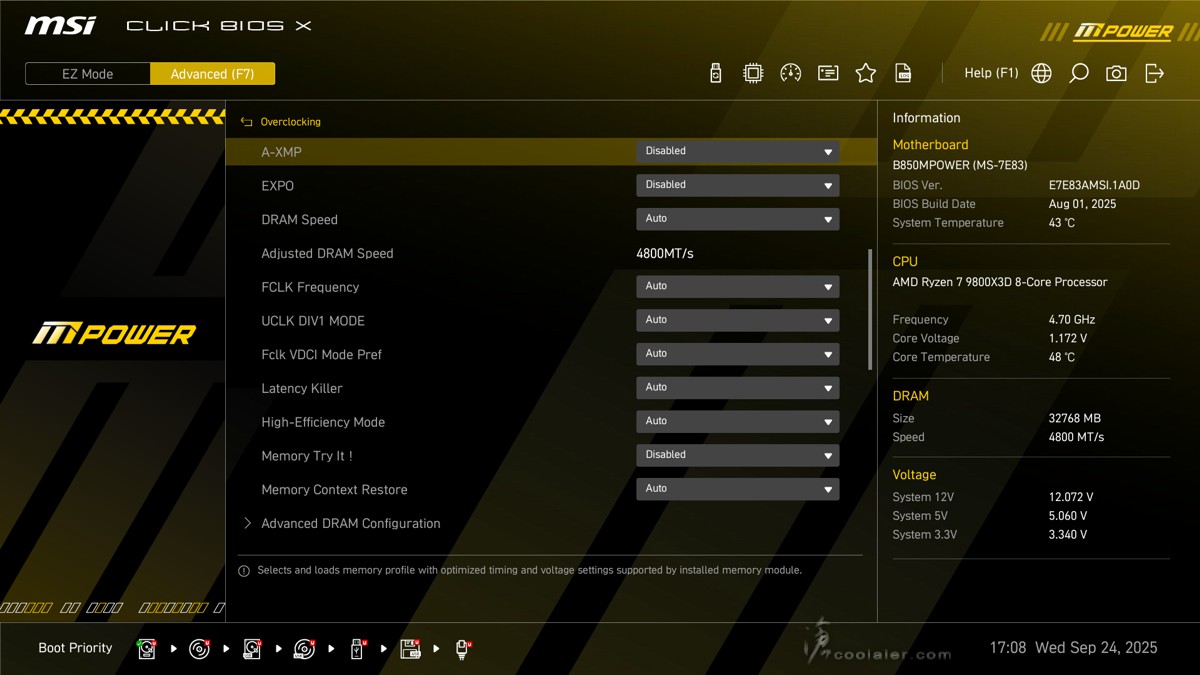Open the LOG file icon
Screen dimensions: 1200x675
903,73
